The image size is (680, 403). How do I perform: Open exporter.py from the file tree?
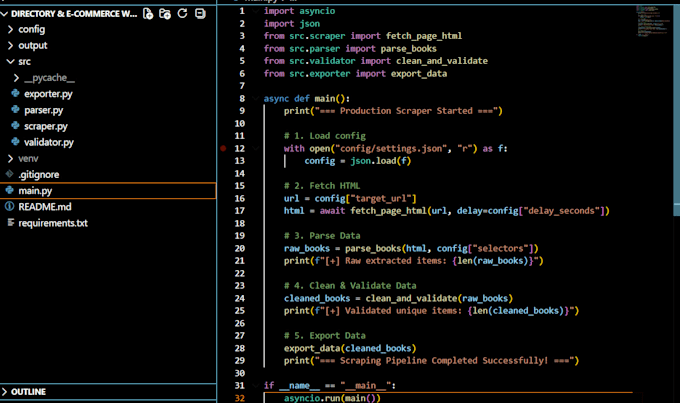coord(48,94)
